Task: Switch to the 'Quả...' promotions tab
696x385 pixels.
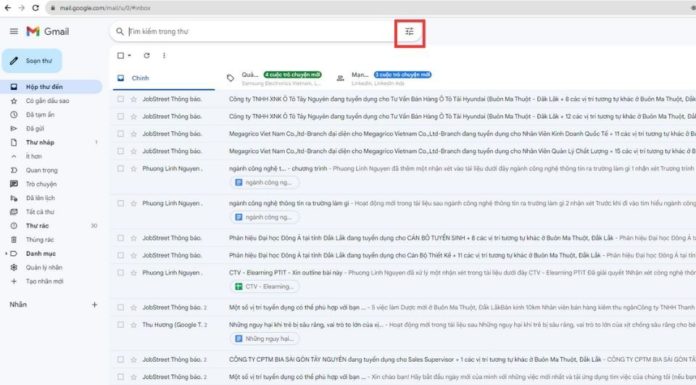Action: pos(274,78)
